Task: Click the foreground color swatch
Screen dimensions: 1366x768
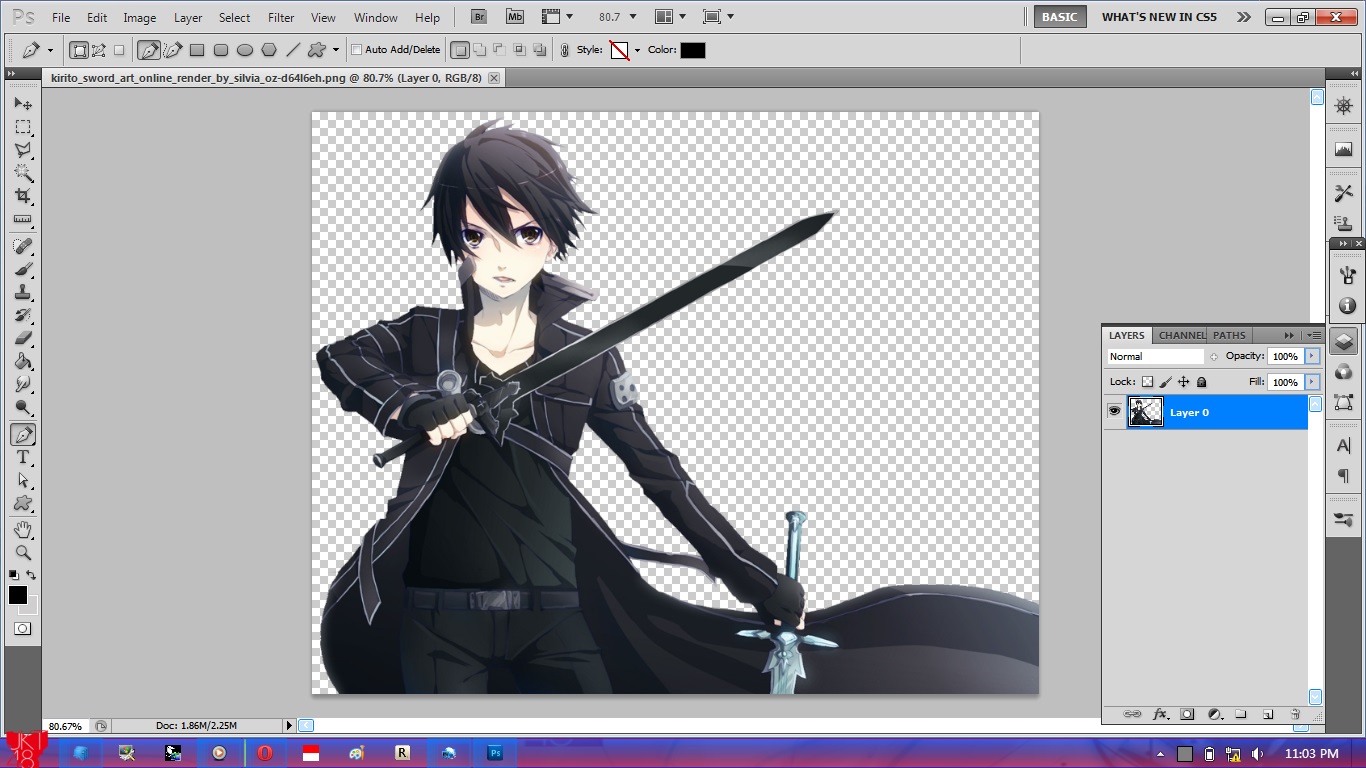Action: [18, 595]
